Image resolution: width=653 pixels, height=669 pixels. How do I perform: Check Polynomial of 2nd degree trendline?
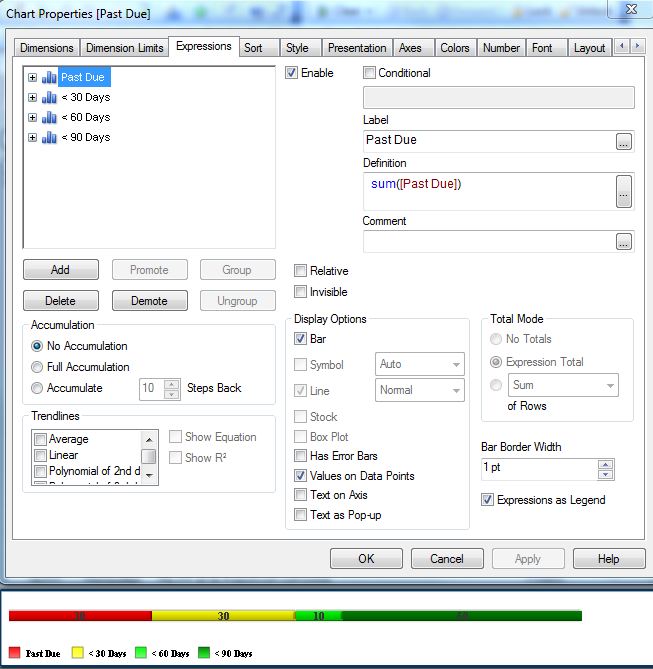(x=41, y=471)
